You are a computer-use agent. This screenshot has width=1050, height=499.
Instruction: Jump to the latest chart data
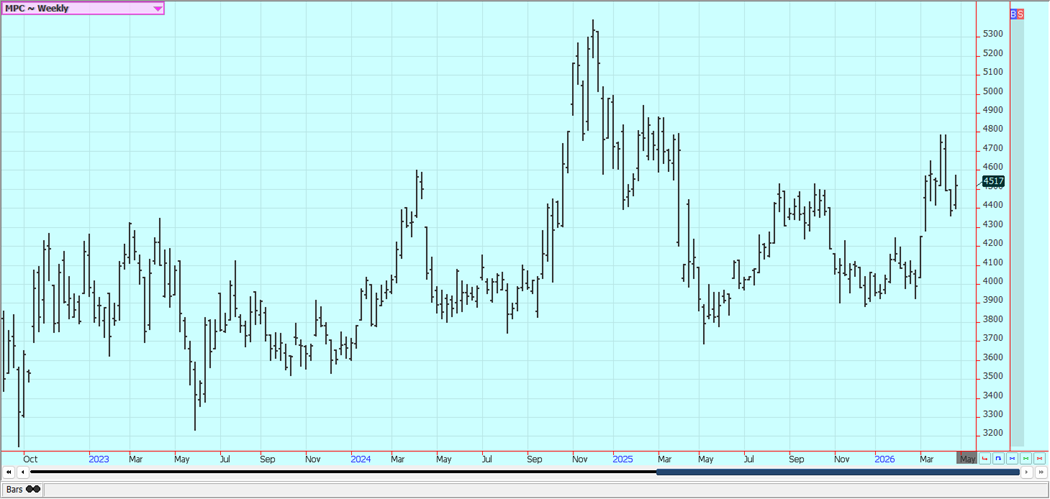pyautogui.click(x=1040, y=473)
